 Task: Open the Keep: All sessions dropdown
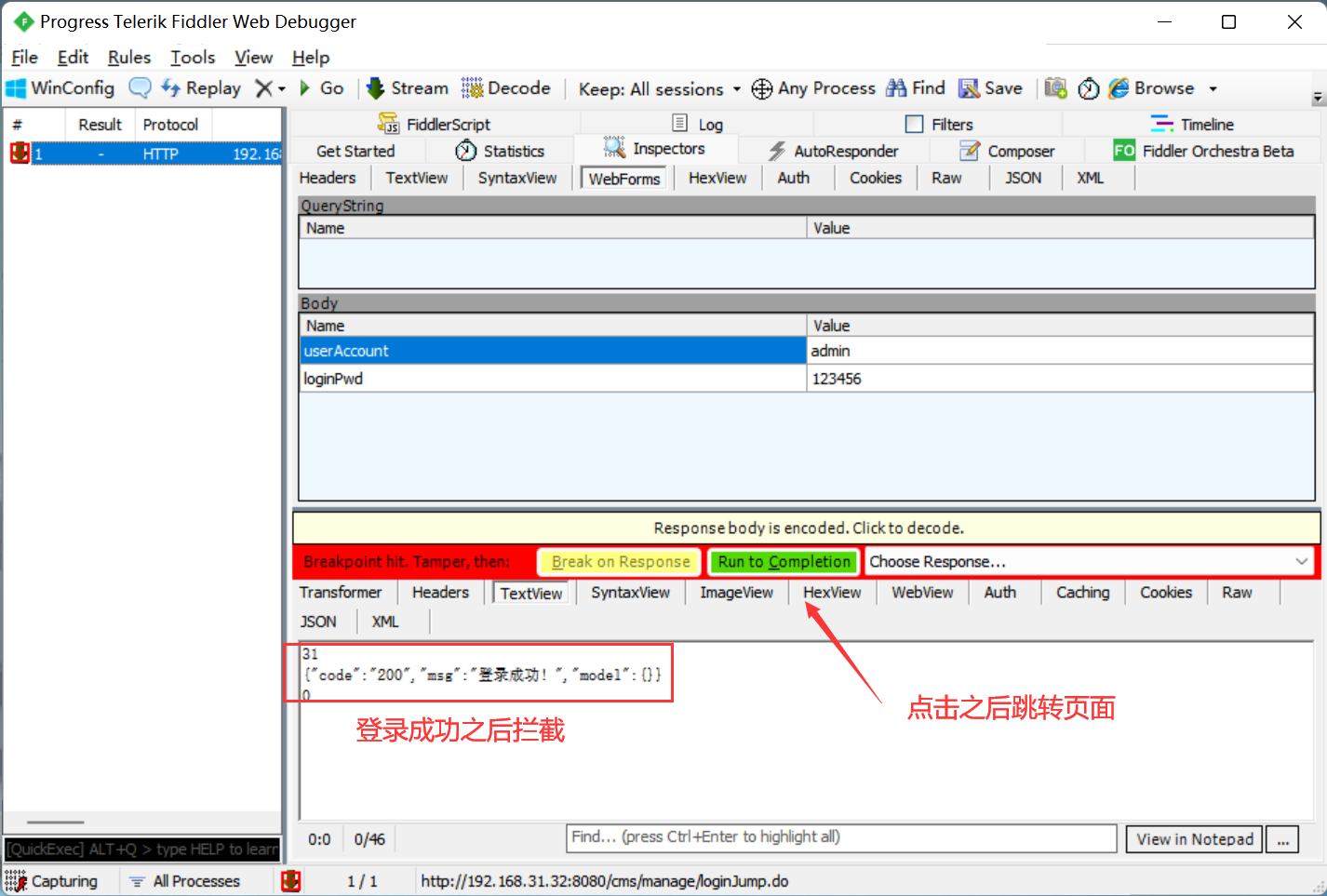[x=660, y=89]
